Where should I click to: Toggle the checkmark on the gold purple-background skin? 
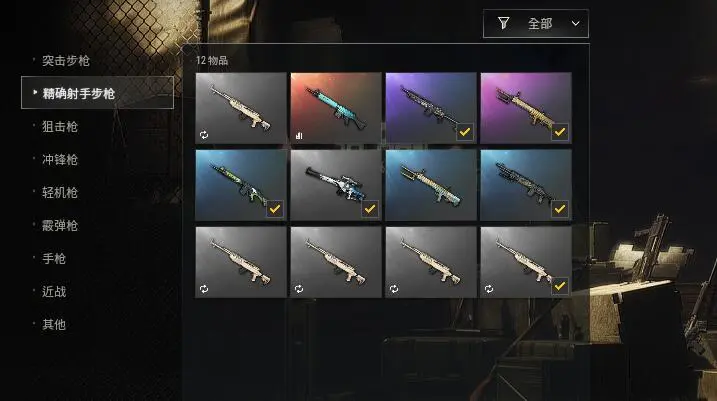tap(560, 132)
